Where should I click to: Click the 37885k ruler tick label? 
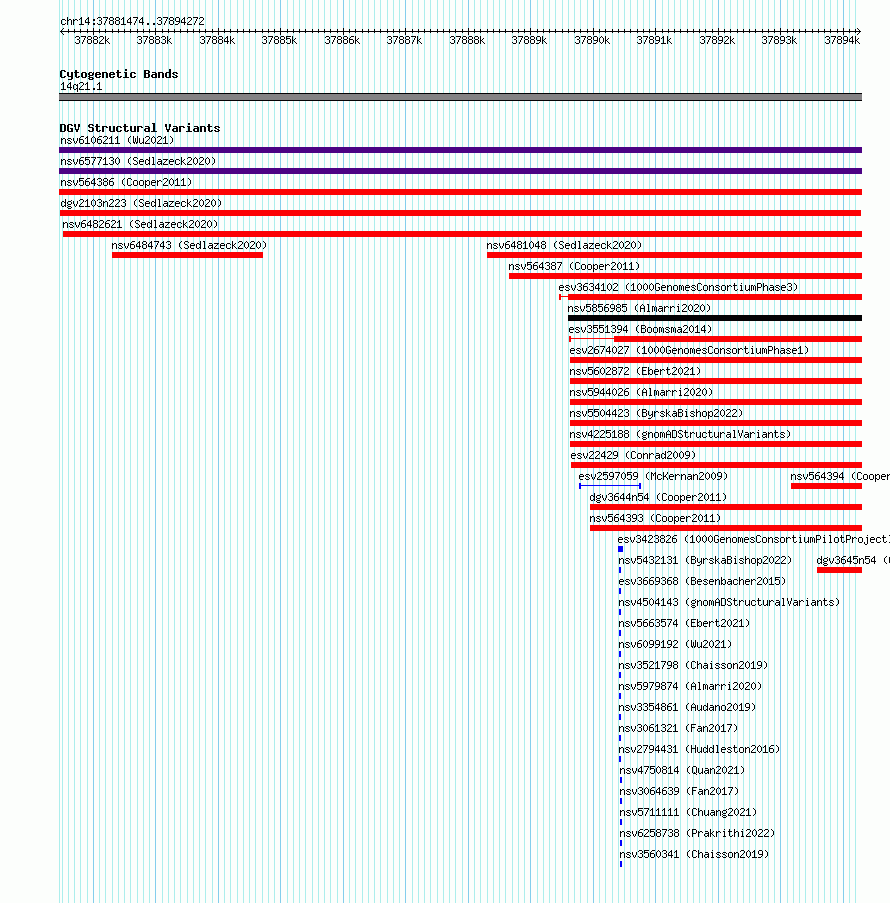(279, 40)
